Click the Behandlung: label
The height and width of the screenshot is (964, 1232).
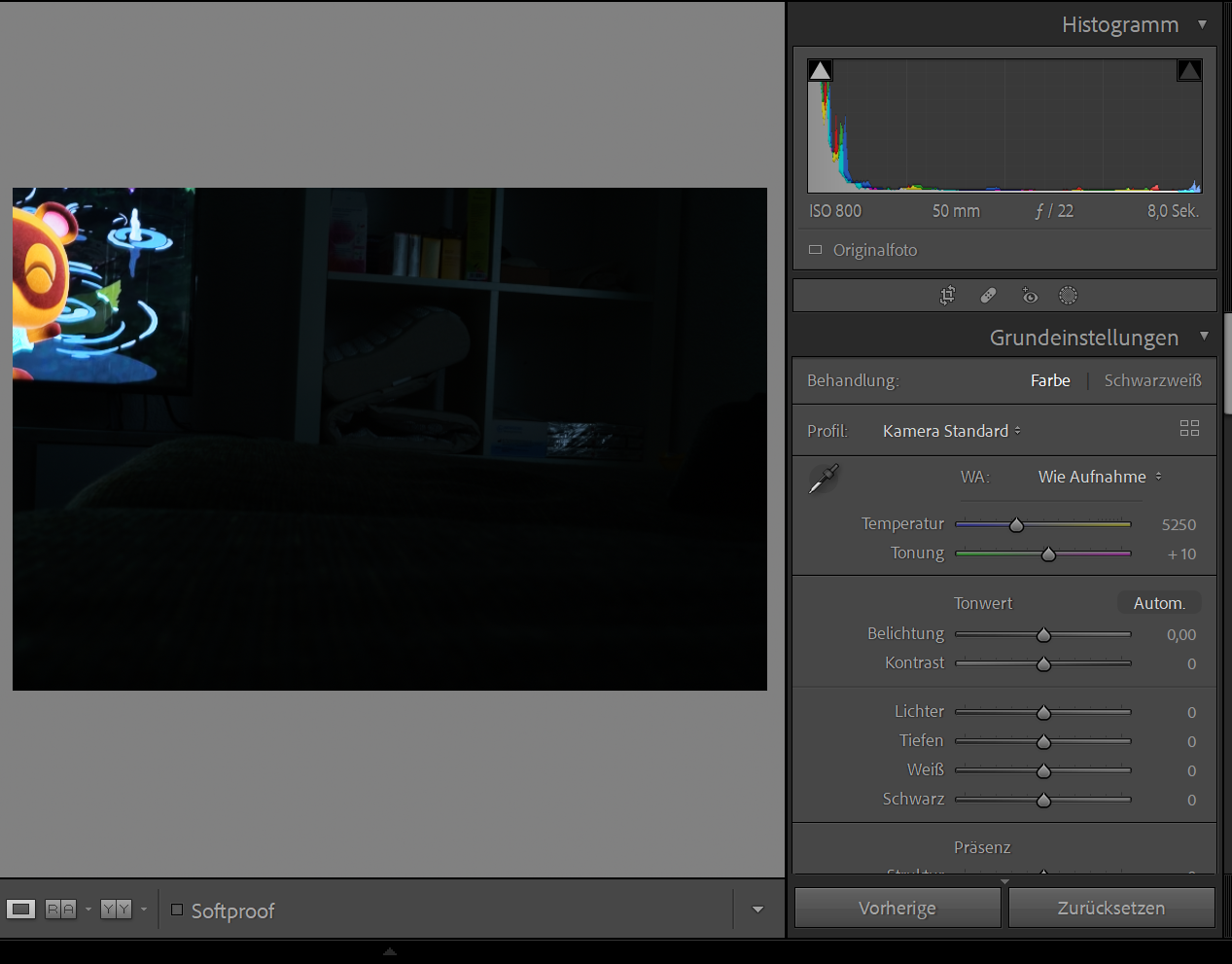(853, 380)
